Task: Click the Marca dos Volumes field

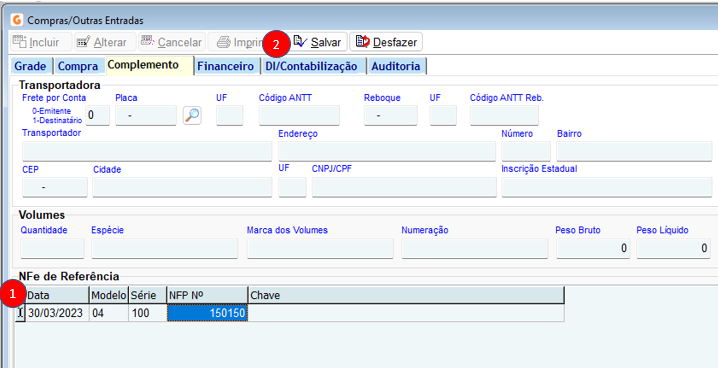Action: pyautogui.click(x=320, y=248)
